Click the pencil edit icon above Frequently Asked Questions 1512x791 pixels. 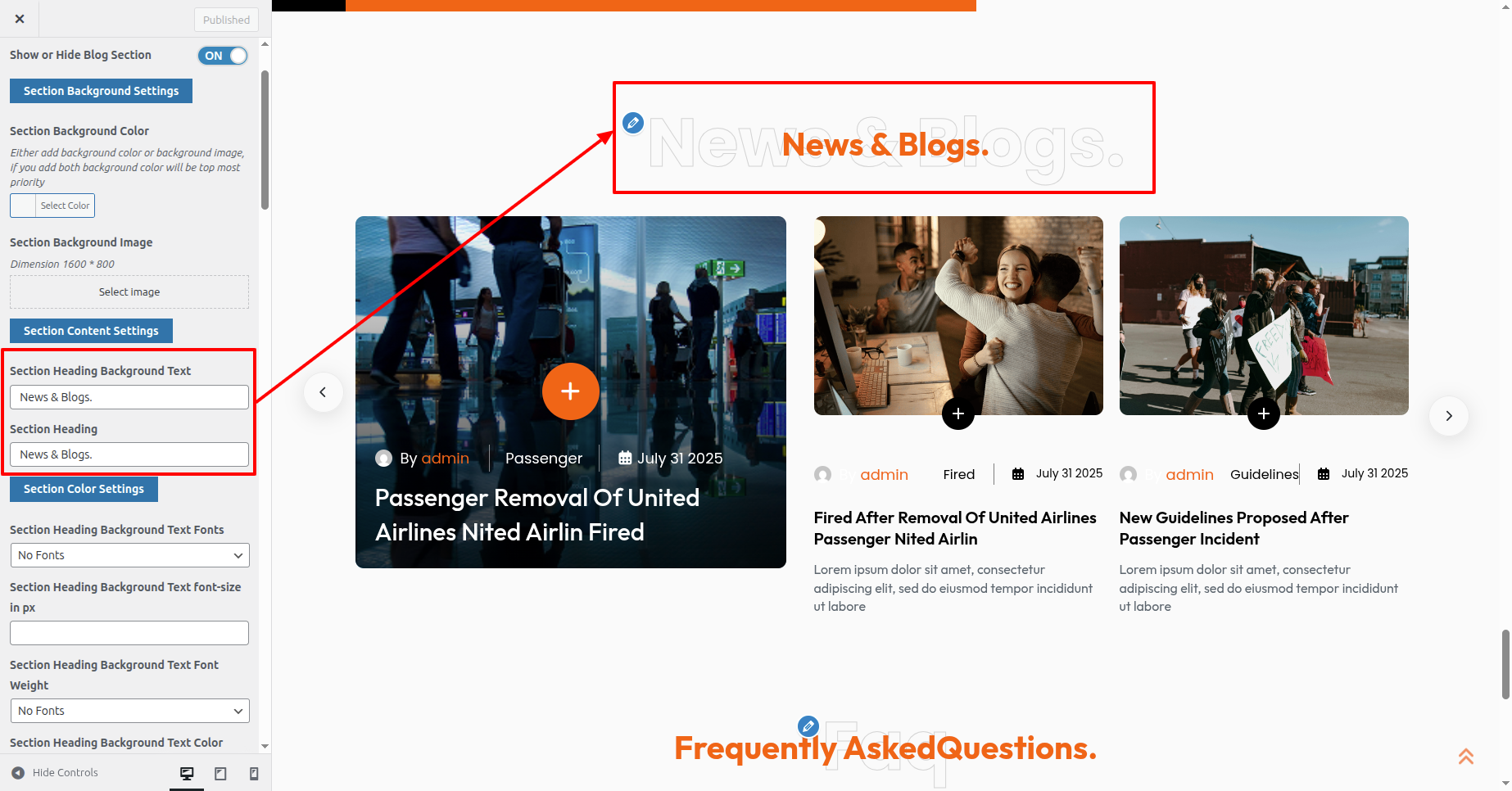(x=808, y=725)
